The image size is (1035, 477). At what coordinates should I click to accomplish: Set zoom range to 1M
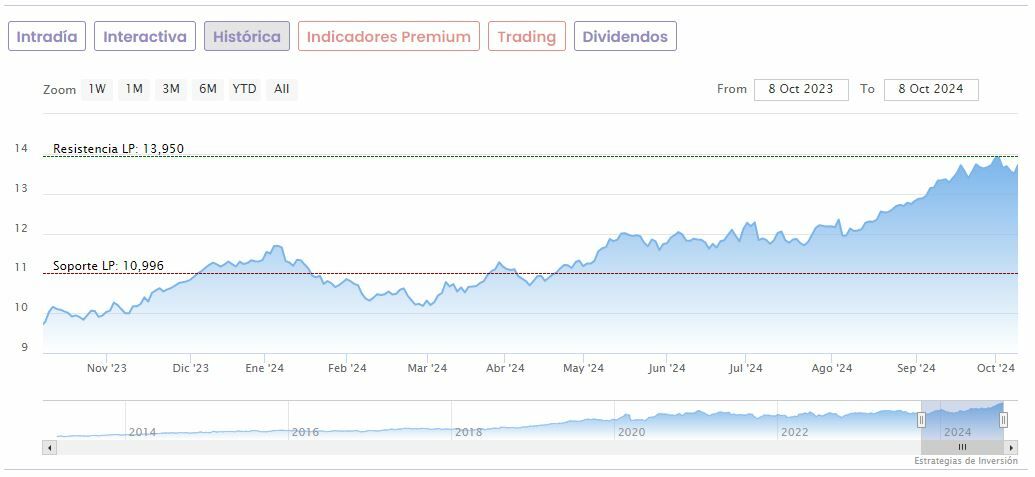134,89
